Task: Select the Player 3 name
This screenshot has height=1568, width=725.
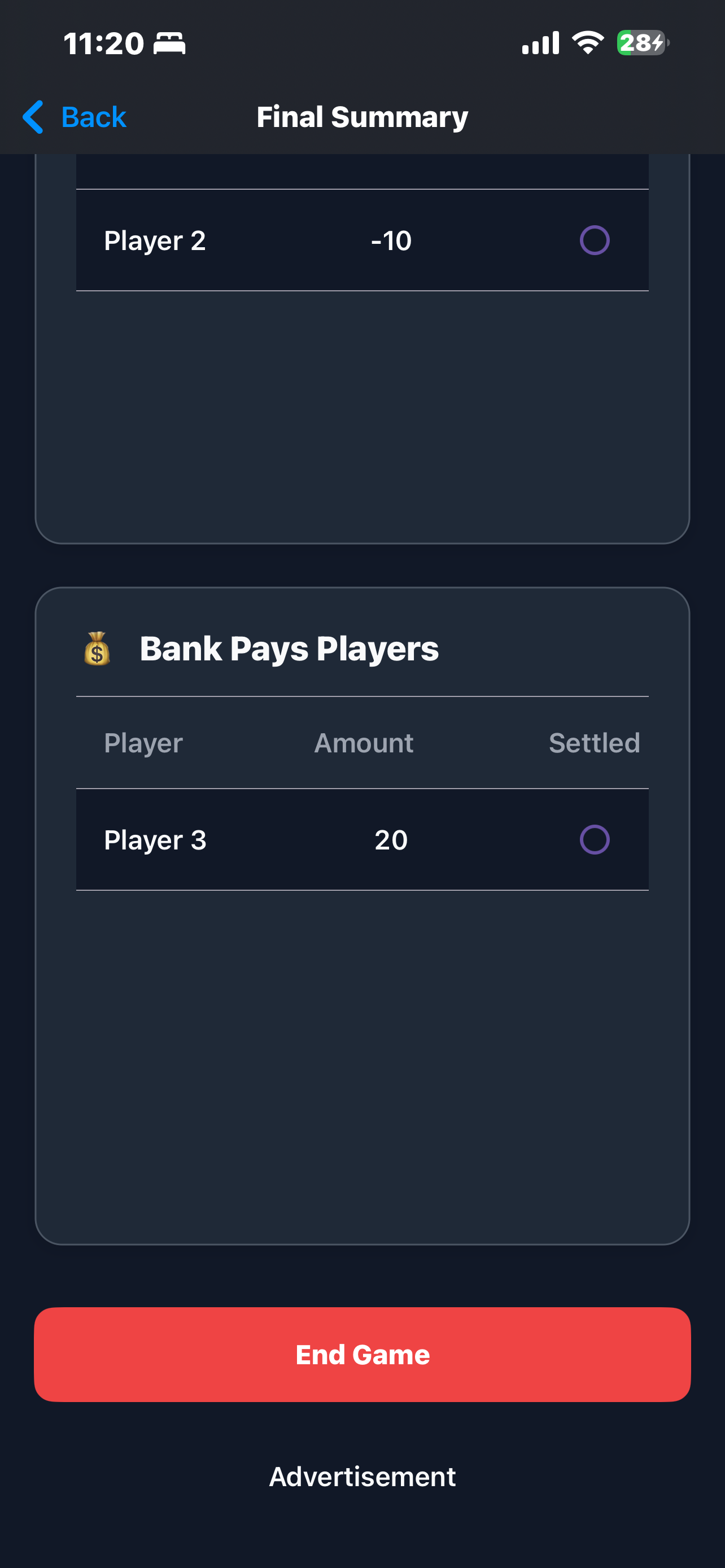Action: click(x=155, y=840)
